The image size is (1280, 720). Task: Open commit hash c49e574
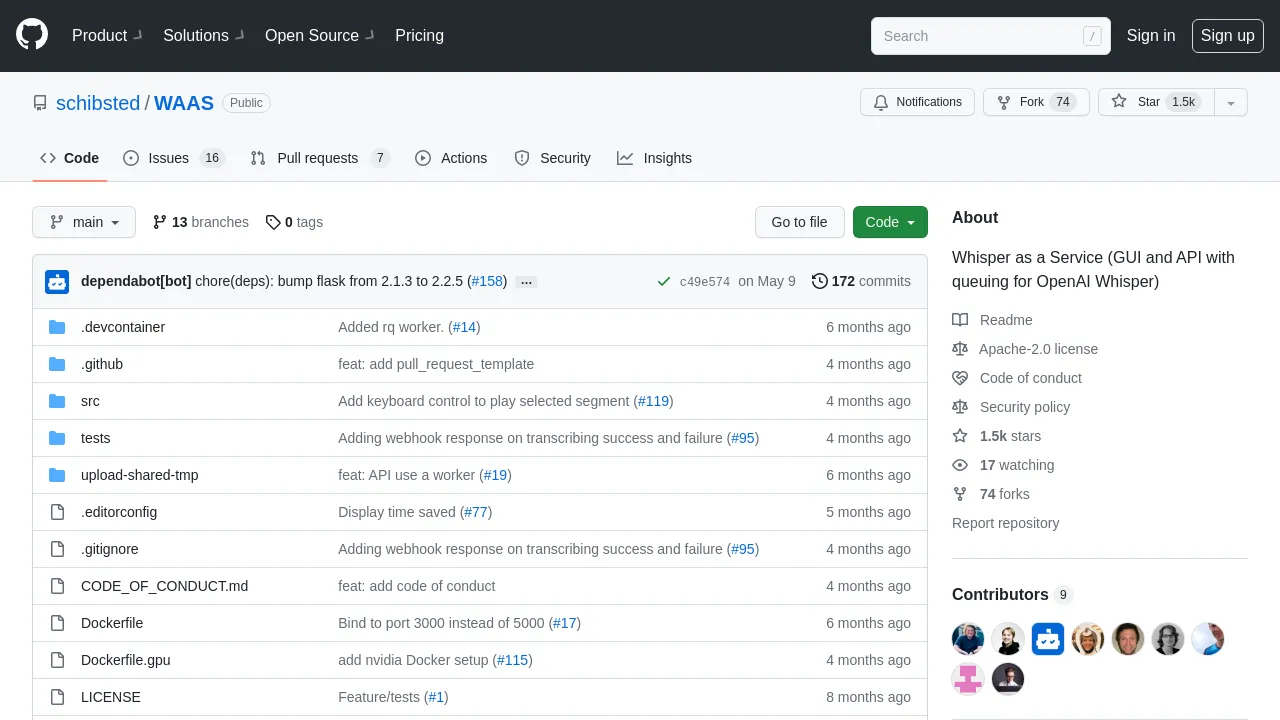(x=705, y=282)
